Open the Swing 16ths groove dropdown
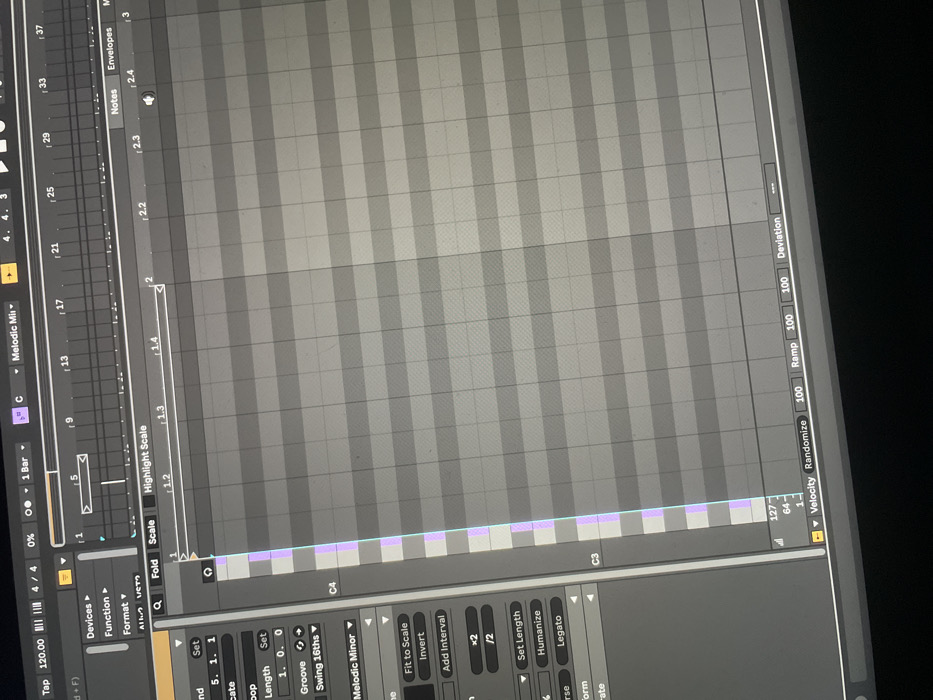The image size is (933, 700). click(317, 656)
